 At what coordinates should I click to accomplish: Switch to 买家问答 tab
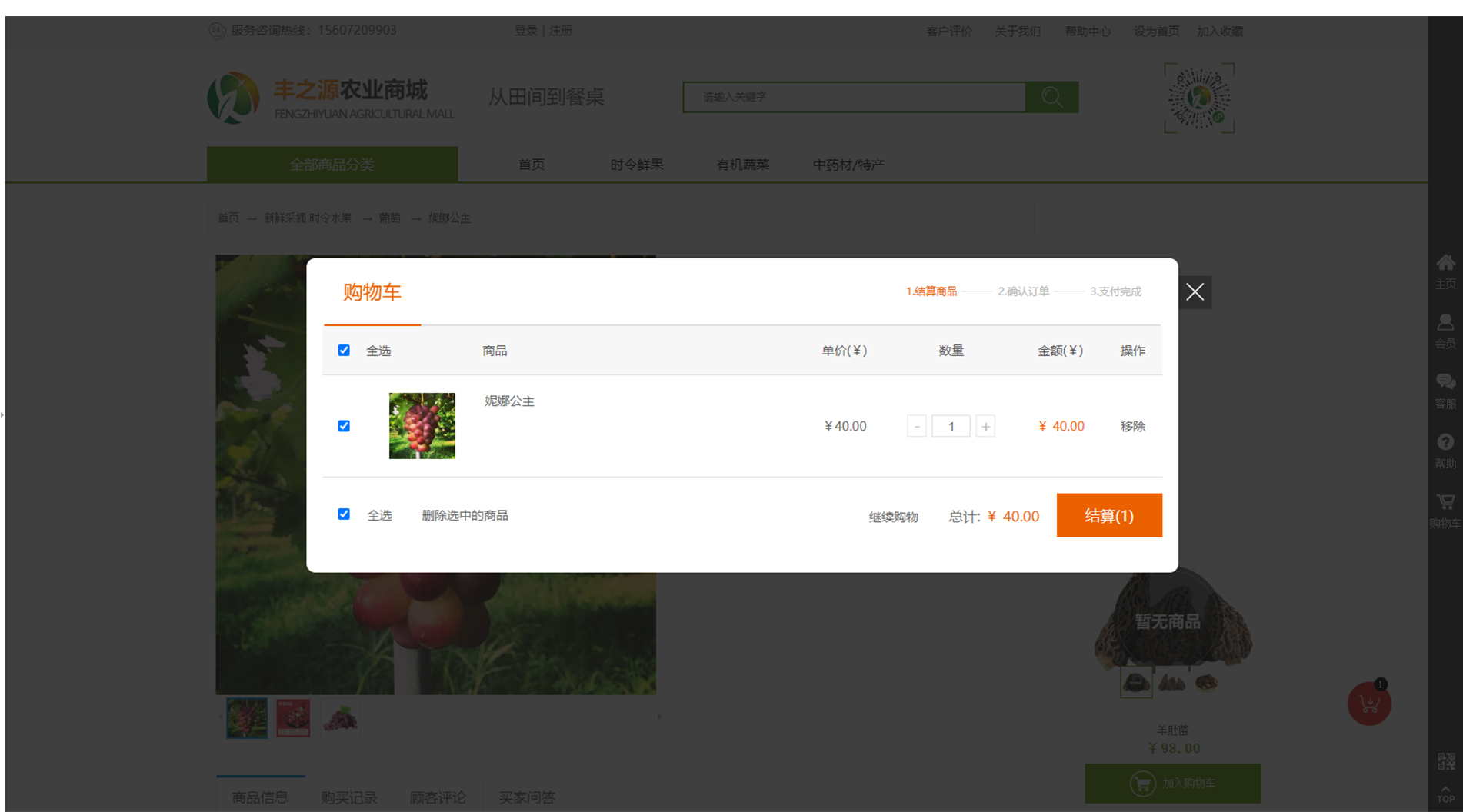click(527, 797)
